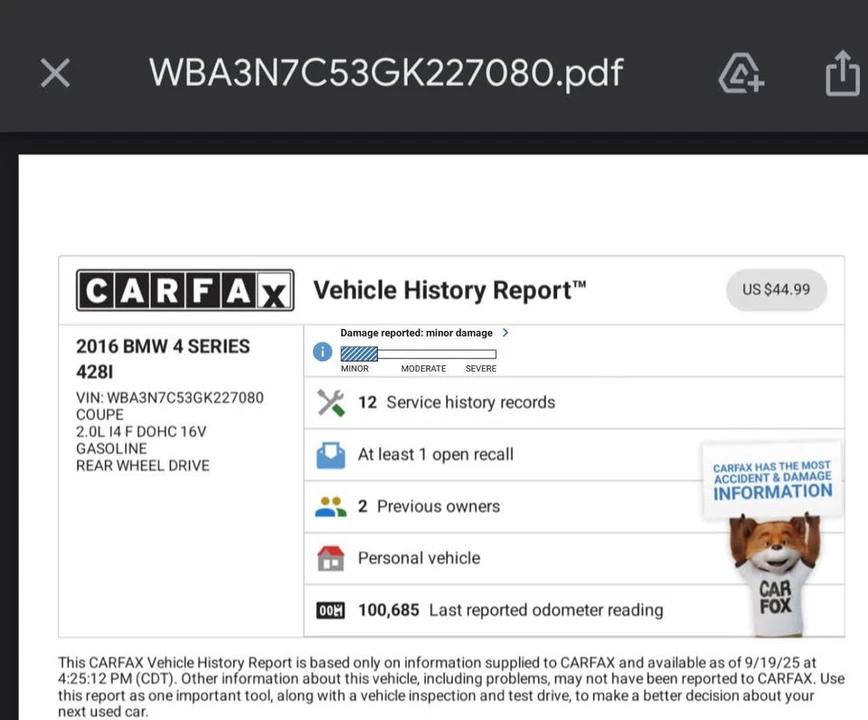Select the 428I model text
Image resolution: width=868 pixels, height=720 pixels.
(x=94, y=371)
